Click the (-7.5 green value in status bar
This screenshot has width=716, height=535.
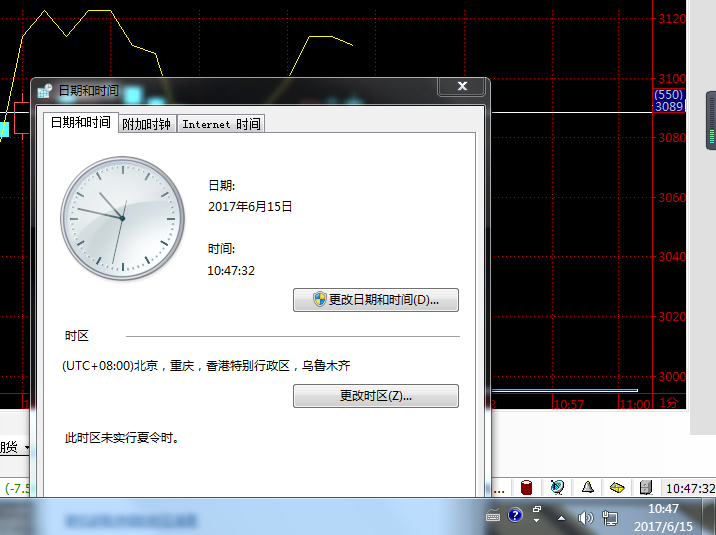click(17, 488)
